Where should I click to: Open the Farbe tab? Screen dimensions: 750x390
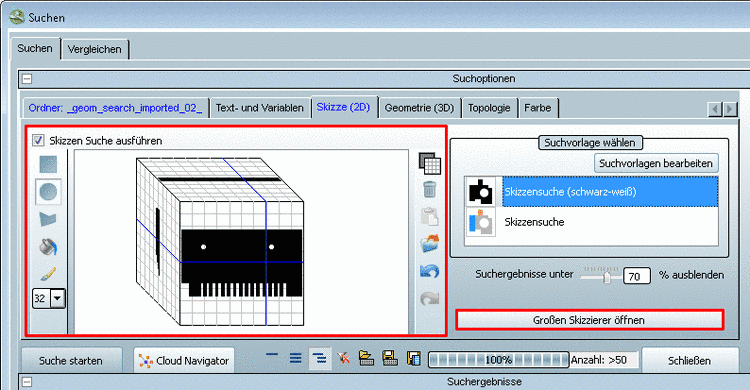point(538,108)
